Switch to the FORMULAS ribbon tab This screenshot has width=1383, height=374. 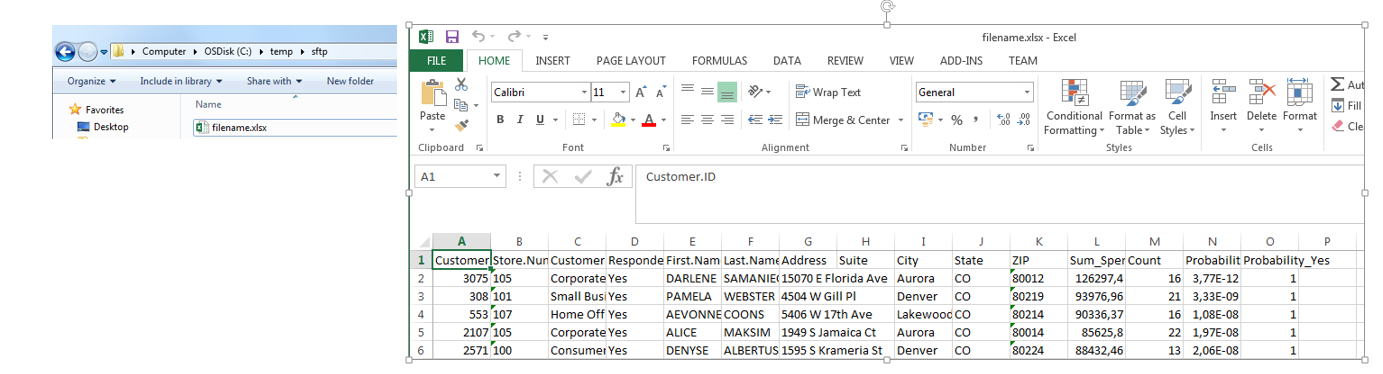point(719,61)
